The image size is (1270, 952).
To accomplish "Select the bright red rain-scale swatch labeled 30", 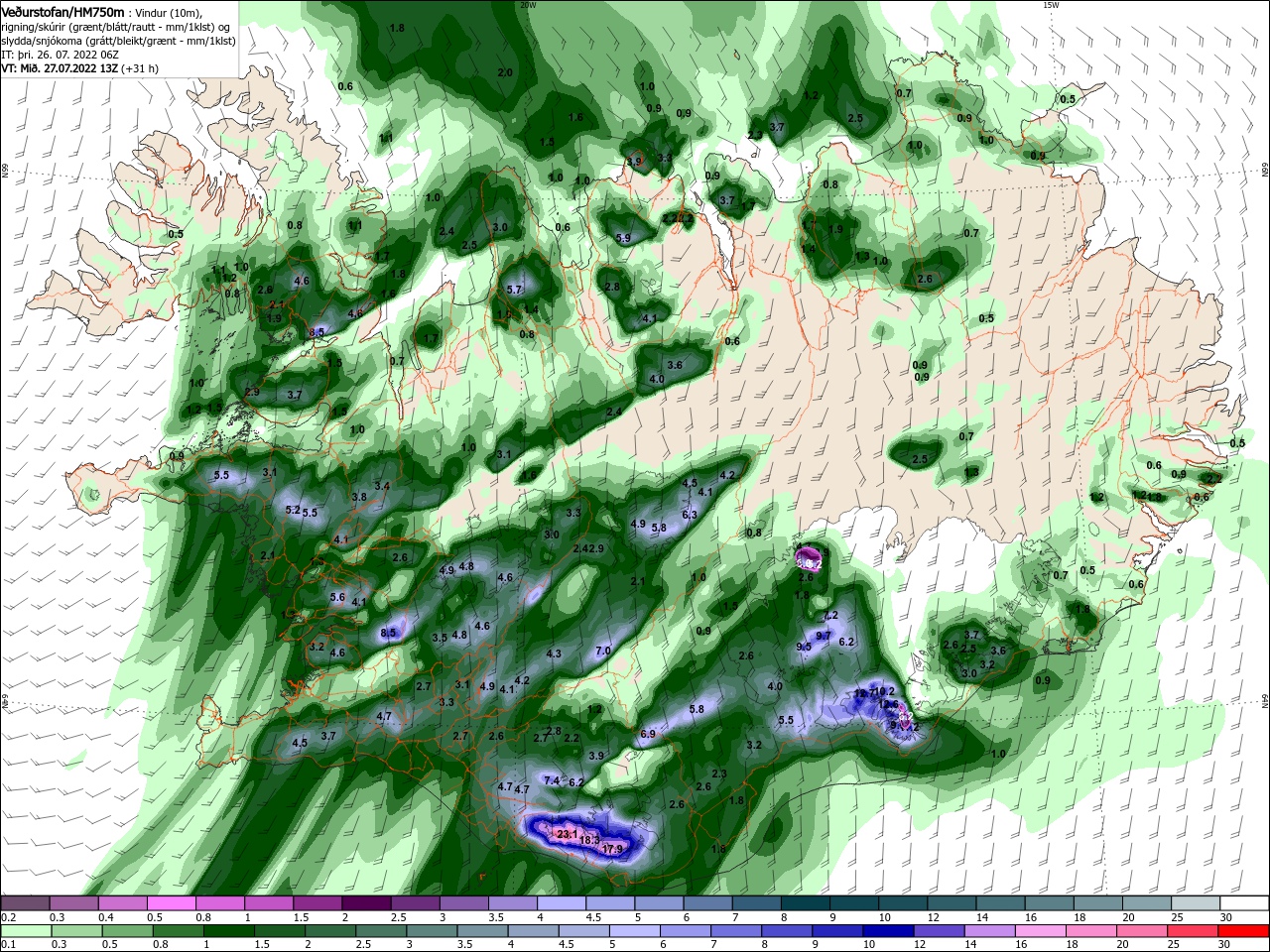I will coord(1243,931).
